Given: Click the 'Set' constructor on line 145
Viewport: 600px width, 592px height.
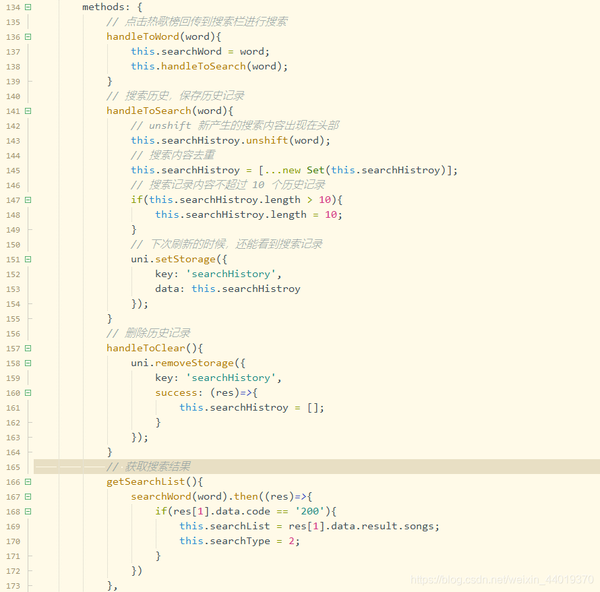Looking at the screenshot, I should (x=315, y=170).
